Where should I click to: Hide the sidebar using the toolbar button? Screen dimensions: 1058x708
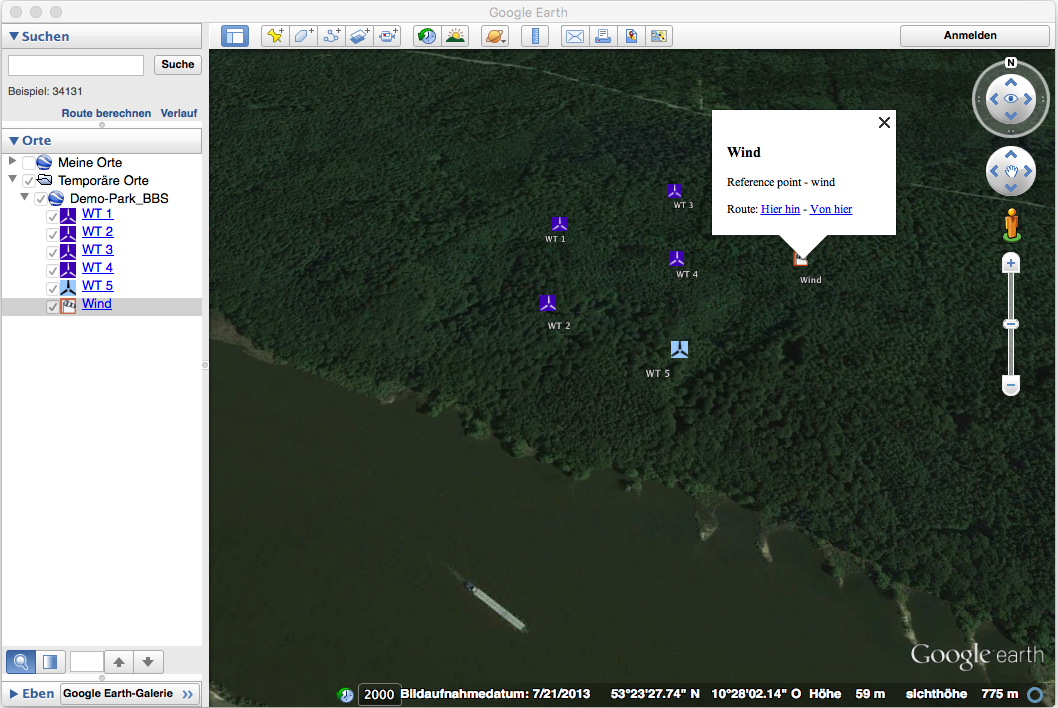[235, 36]
